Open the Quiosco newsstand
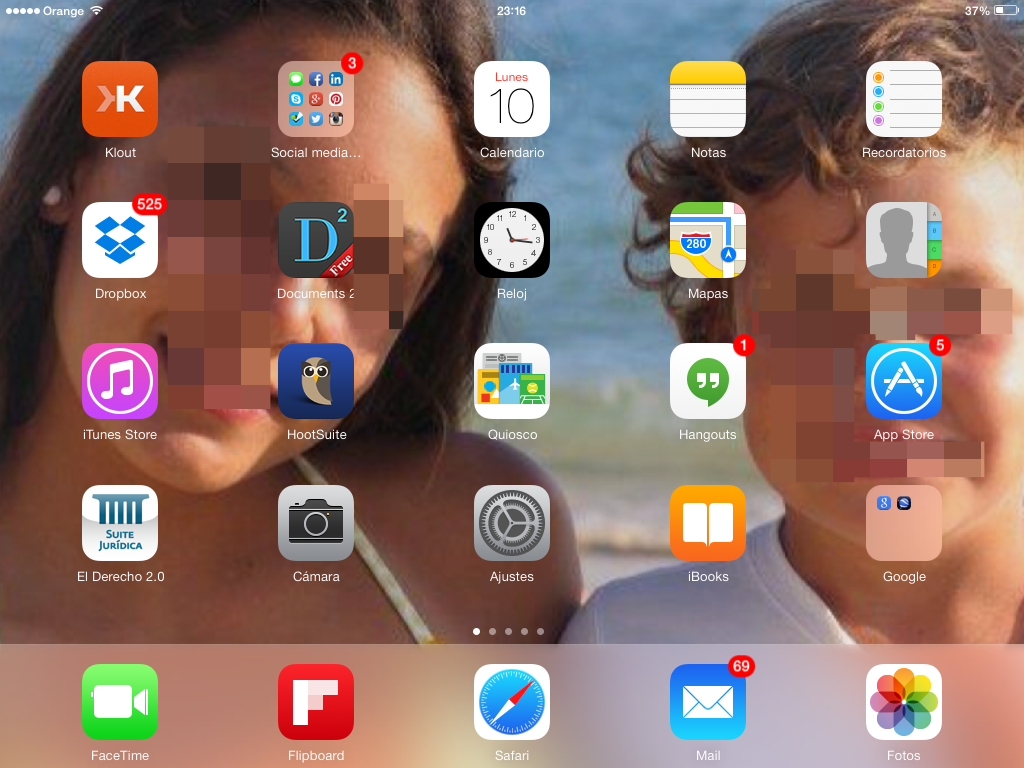The width and height of the screenshot is (1024, 768). 512,381
